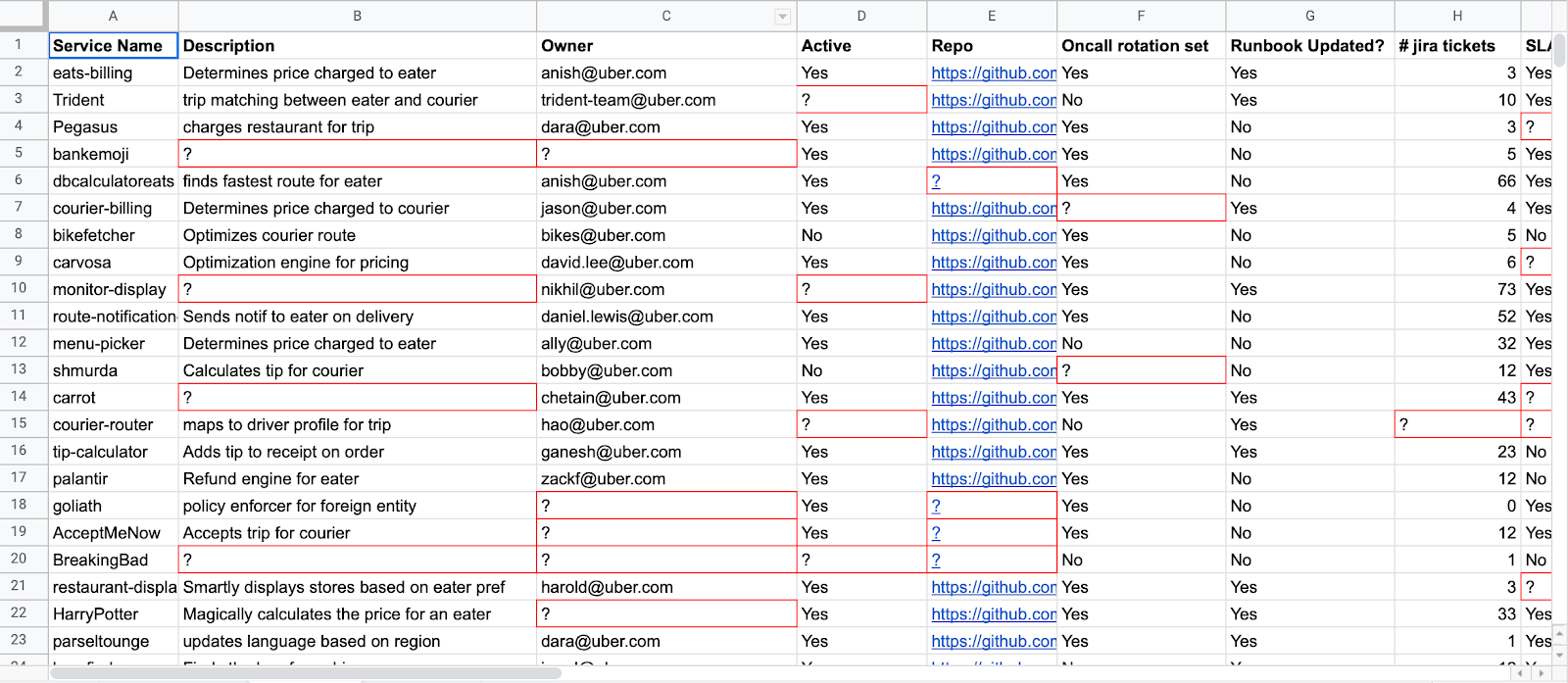Click the scroll left arrow button
The image size is (1568, 683).
point(1521,673)
